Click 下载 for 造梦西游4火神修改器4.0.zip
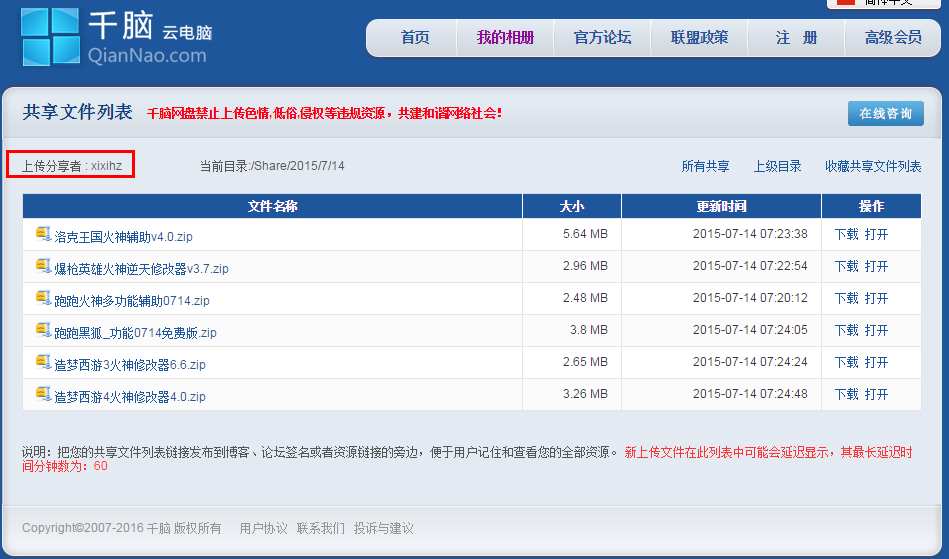The width and height of the screenshot is (949, 559). [846, 394]
